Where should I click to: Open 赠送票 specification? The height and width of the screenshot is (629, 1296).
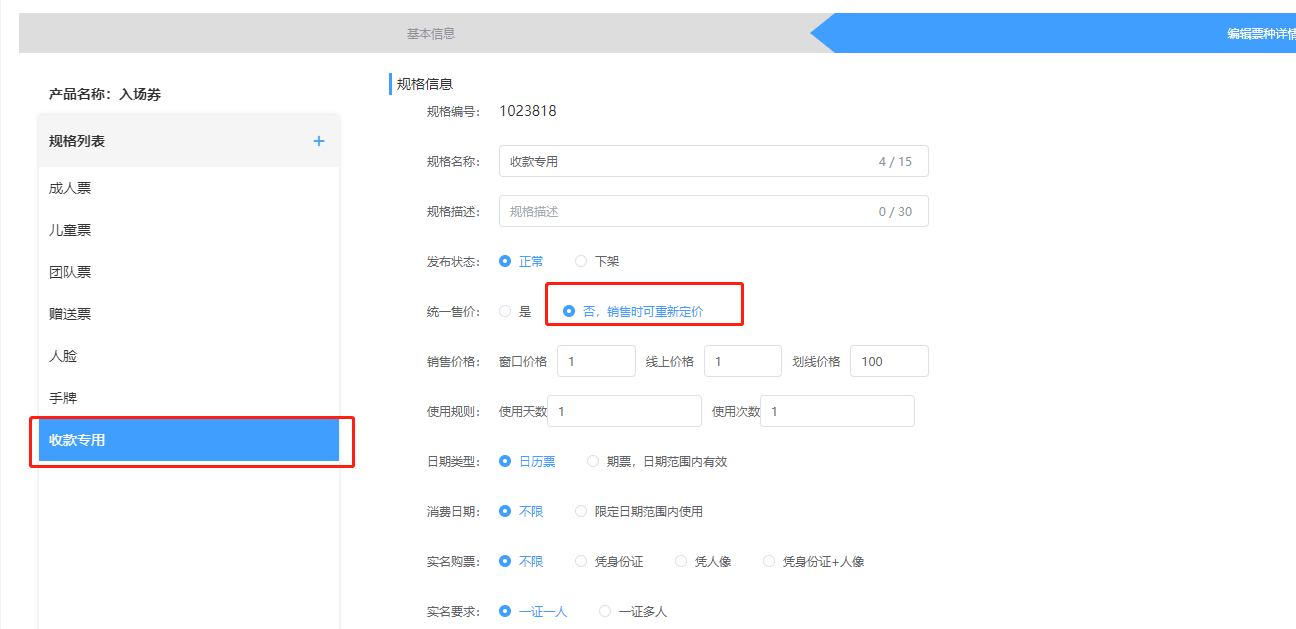(x=70, y=314)
